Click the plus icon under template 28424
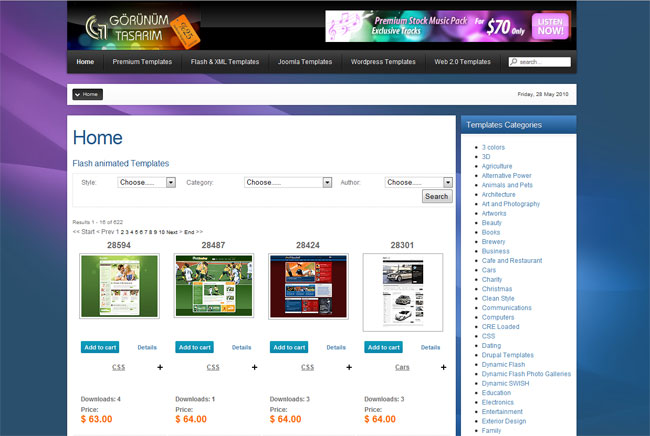This screenshot has width=650, height=436. pyautogui.click(x=349, y=367)
